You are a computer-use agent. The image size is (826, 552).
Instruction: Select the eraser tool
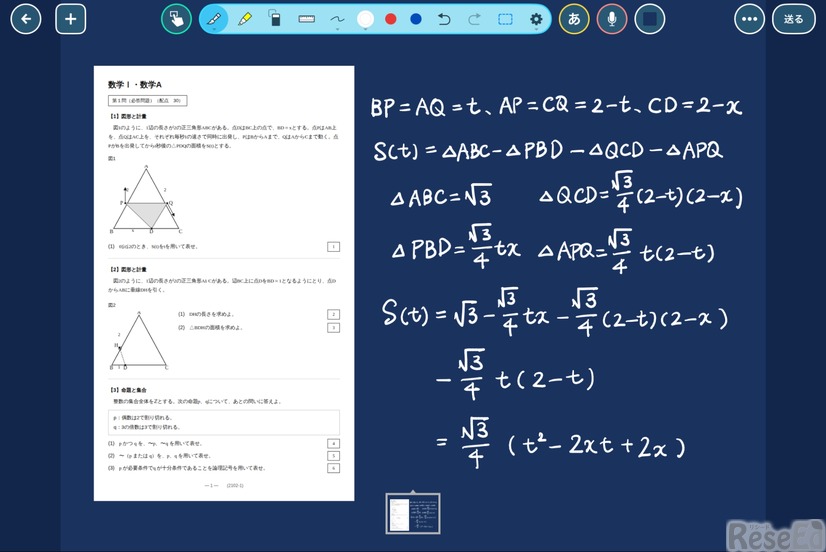[274, 18]
